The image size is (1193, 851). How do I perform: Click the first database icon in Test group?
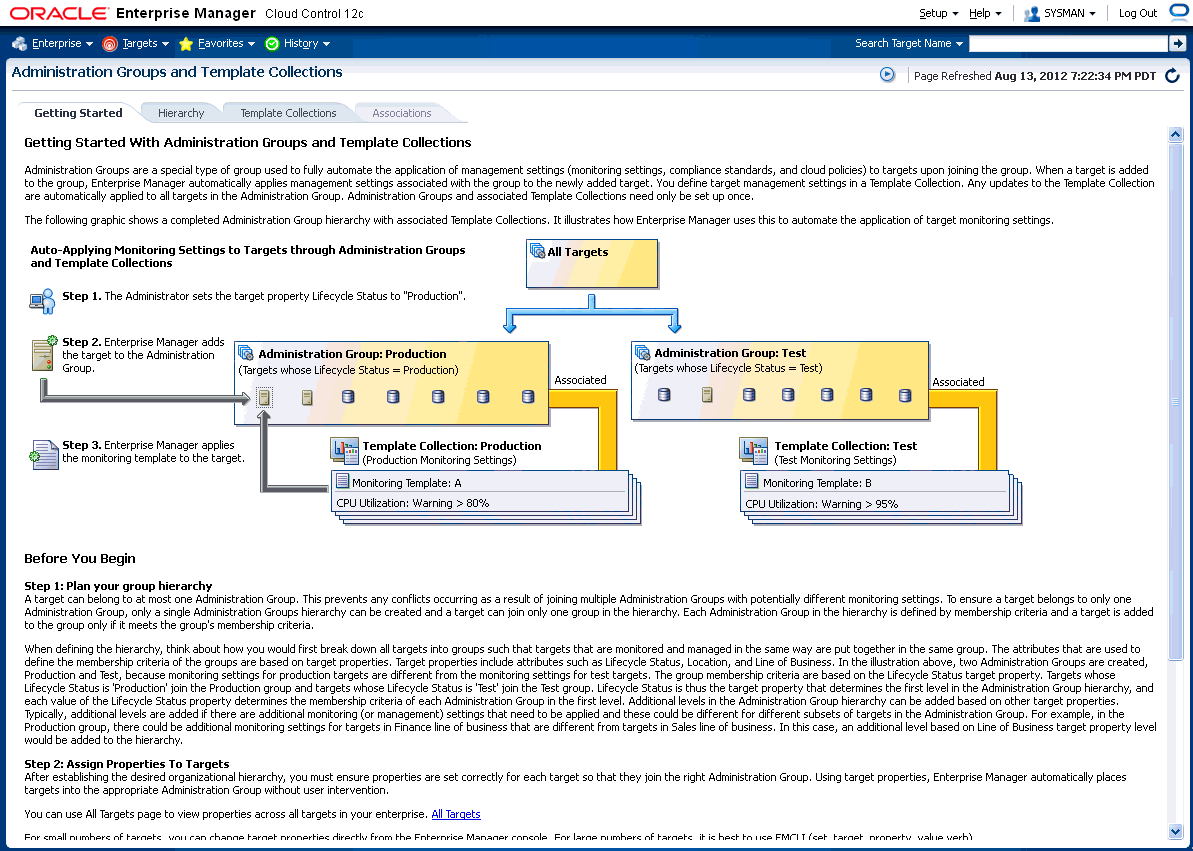(x=664, y=394)
